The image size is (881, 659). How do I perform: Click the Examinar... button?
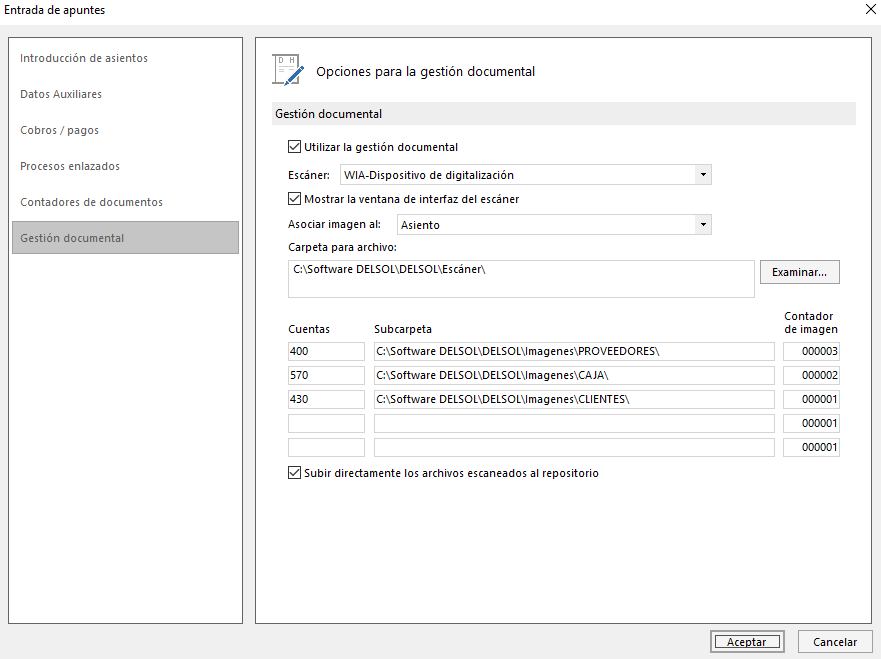(800, 272)
